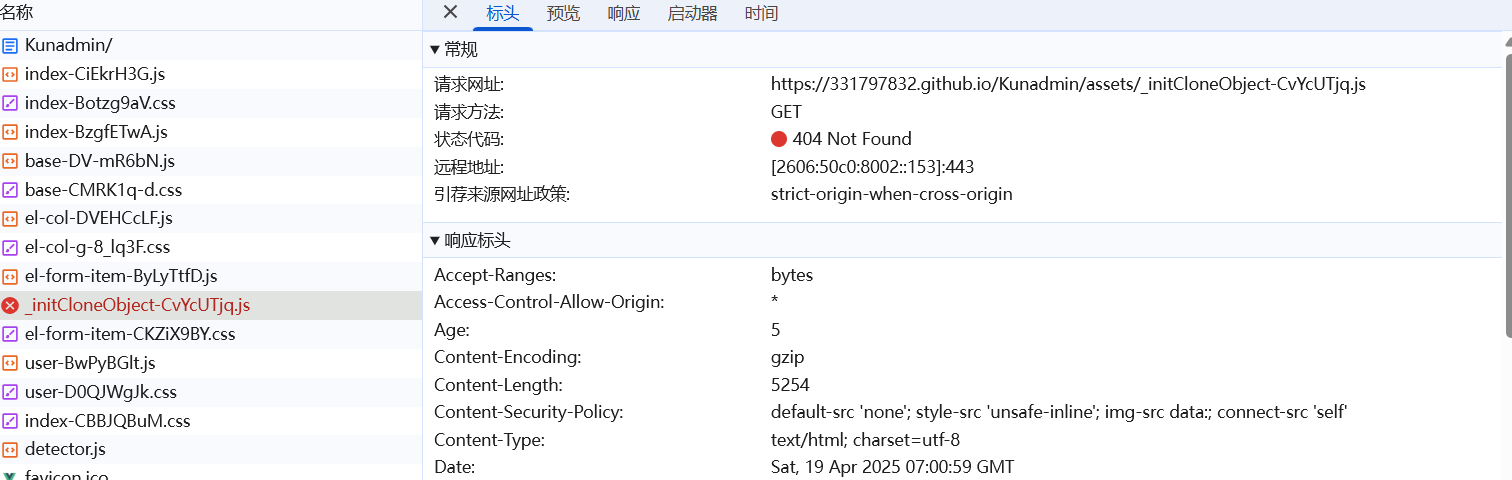Click the stylesheet icon beside el-form-item-CKZiX9BY.css

coord(10,334)
